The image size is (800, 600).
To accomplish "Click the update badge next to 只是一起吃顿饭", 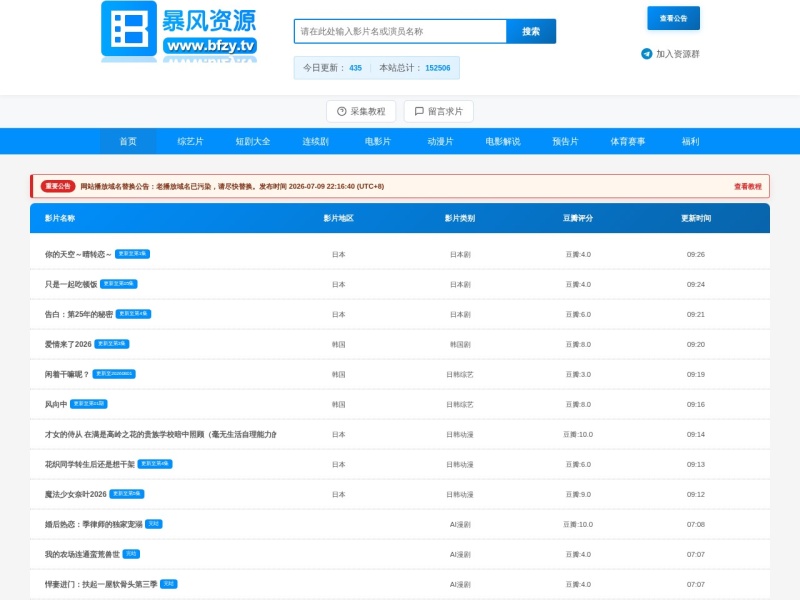I will [x=119, y=284].
